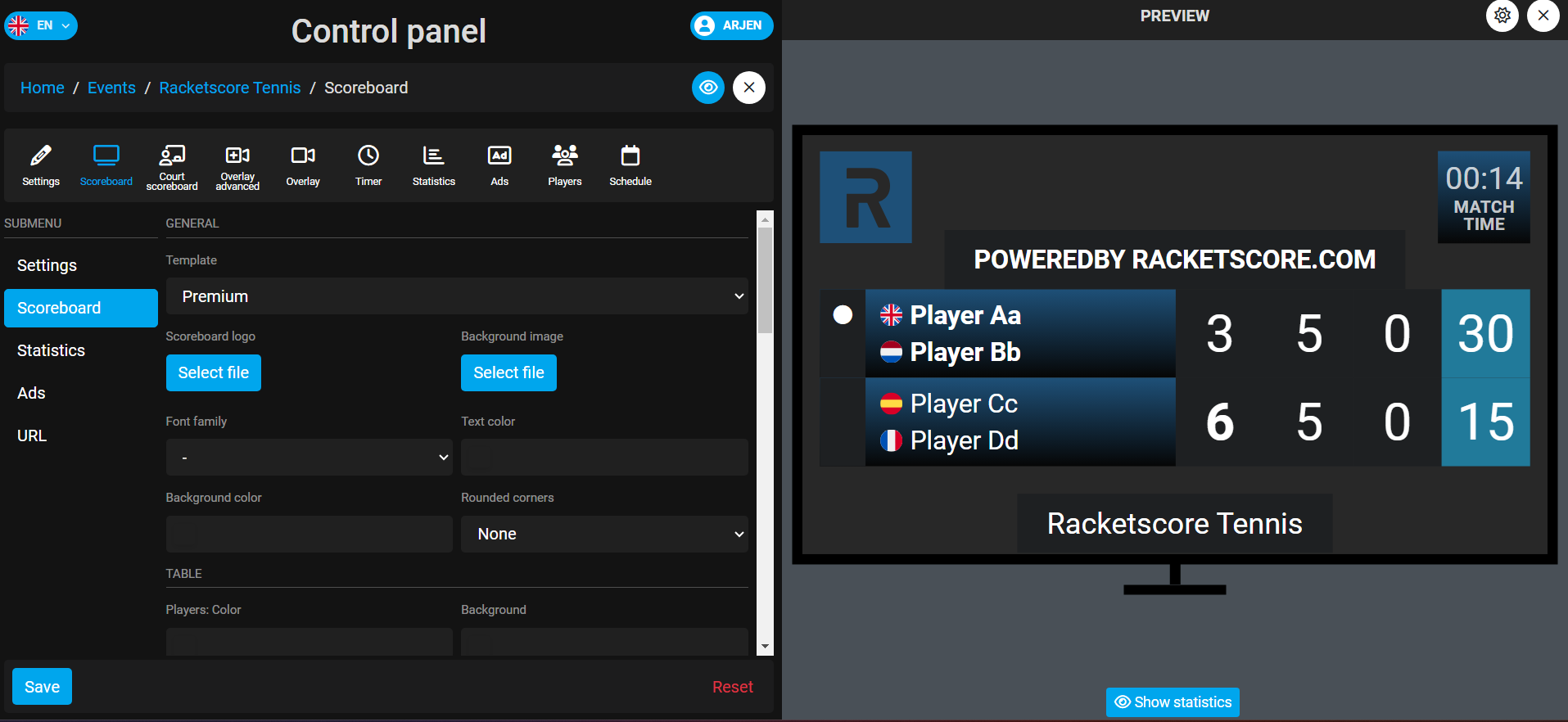Click first set score 6 for Player Cc
This screenshot has height=722, width=1568.
coord(1220,422)
